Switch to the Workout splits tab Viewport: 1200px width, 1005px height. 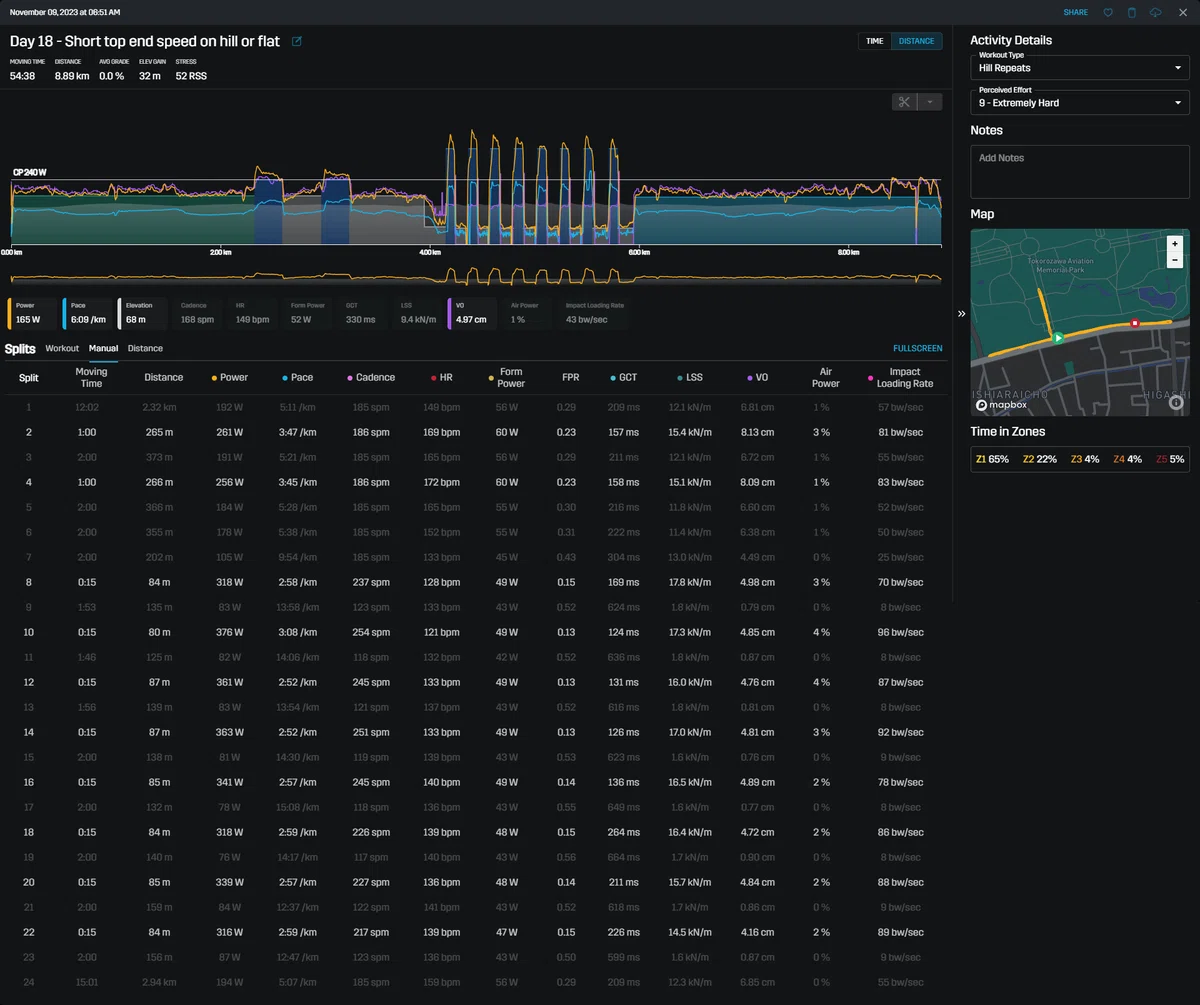[x=62, y=348]
